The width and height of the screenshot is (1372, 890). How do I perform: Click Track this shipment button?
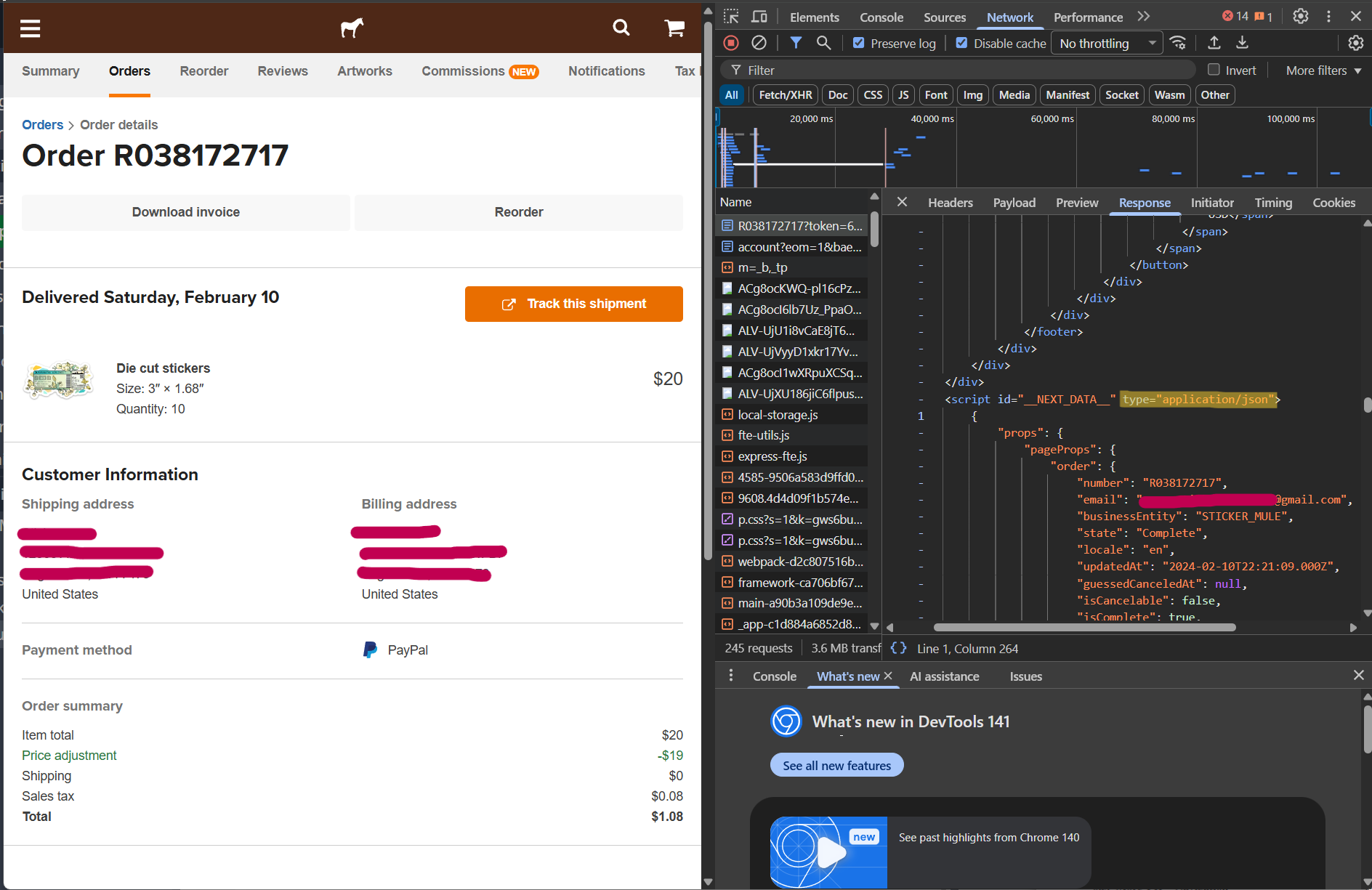pyautogui.click(x=573, y=304)
